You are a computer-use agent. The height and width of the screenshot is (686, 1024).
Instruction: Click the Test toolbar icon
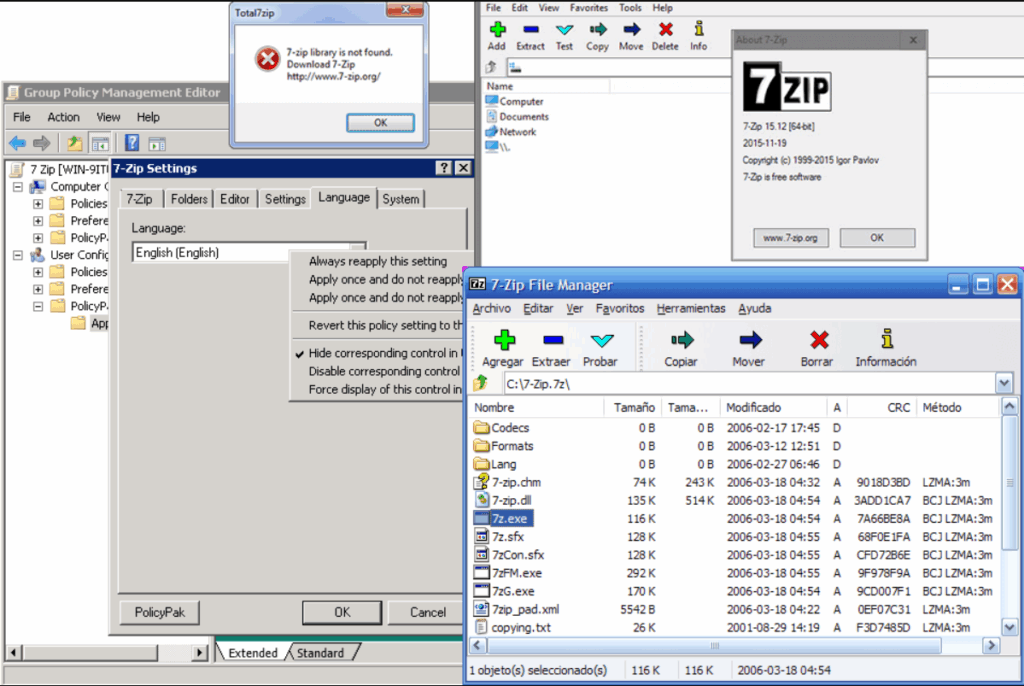(x=564, y=29)
